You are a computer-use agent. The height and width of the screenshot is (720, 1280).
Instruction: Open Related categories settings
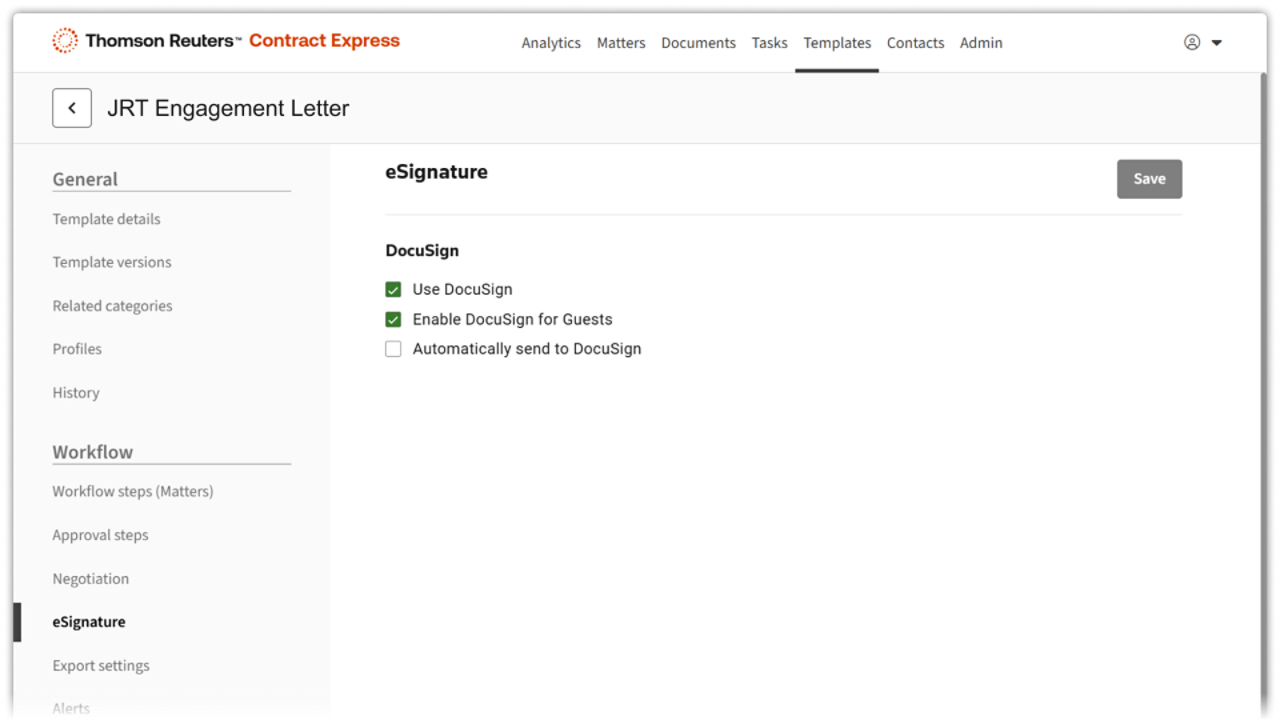[x=112, y=306]
